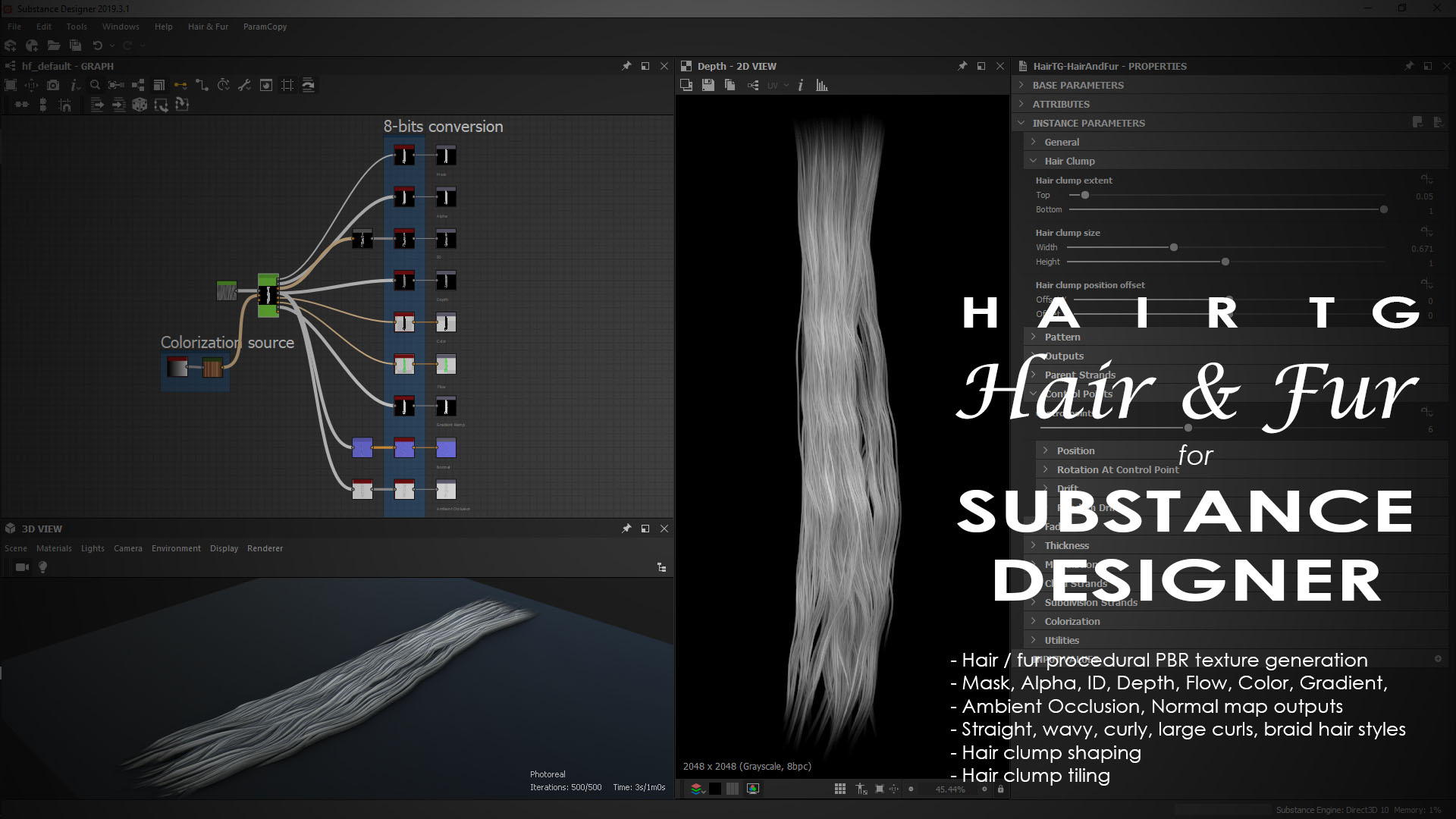Image resolution: width=1456 pixels, height=819 pixels.
Task: Click the zoom out minus icon beside 45.44%
Action: tap(912, 789)
